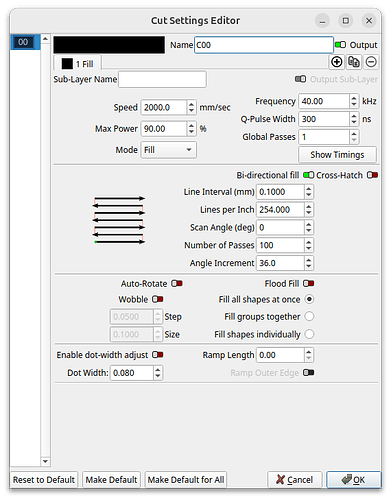Click the Max Power value field

pyautogui.click(x=164, y=129)
